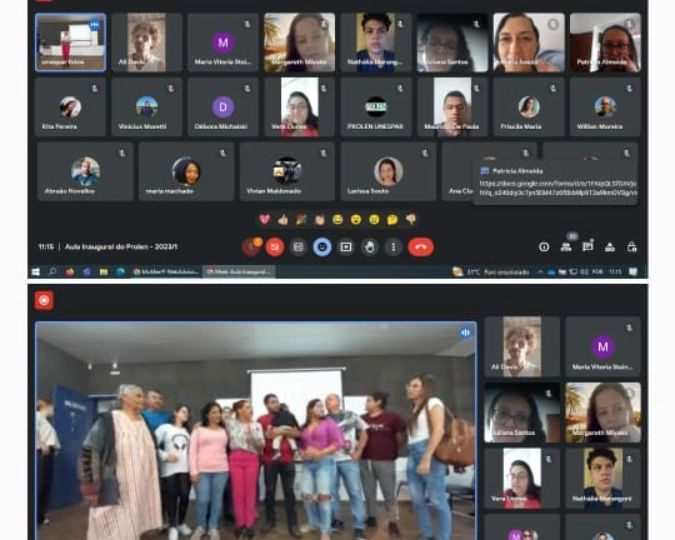The height and width of the screenshot is (540, 675).
Task: Open the Google Forms link in chat popup
Action: [558, 188]
